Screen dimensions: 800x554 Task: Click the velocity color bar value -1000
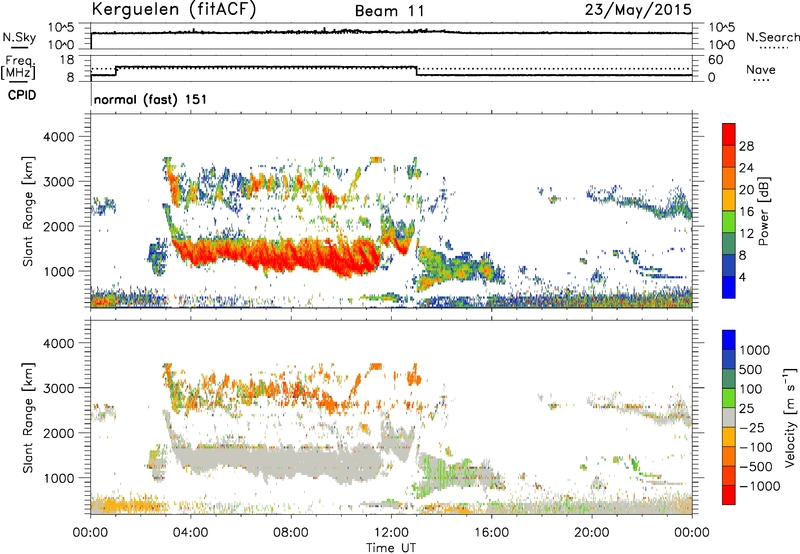coord(760,486)
